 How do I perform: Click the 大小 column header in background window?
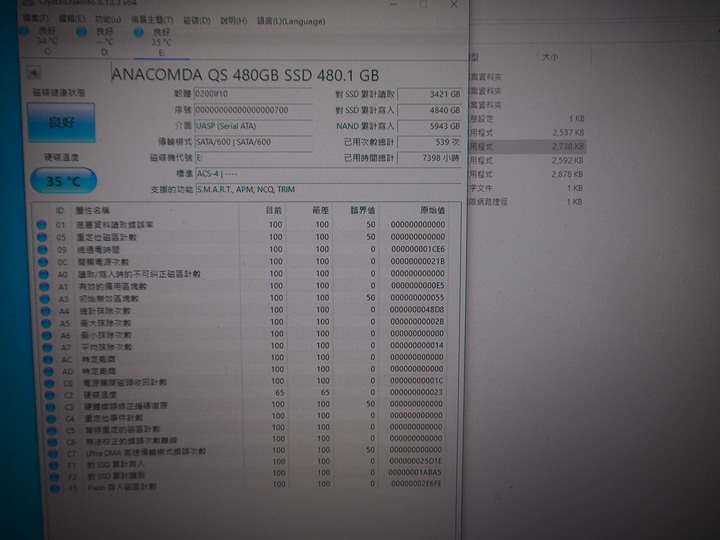click(x=550, y=57)
